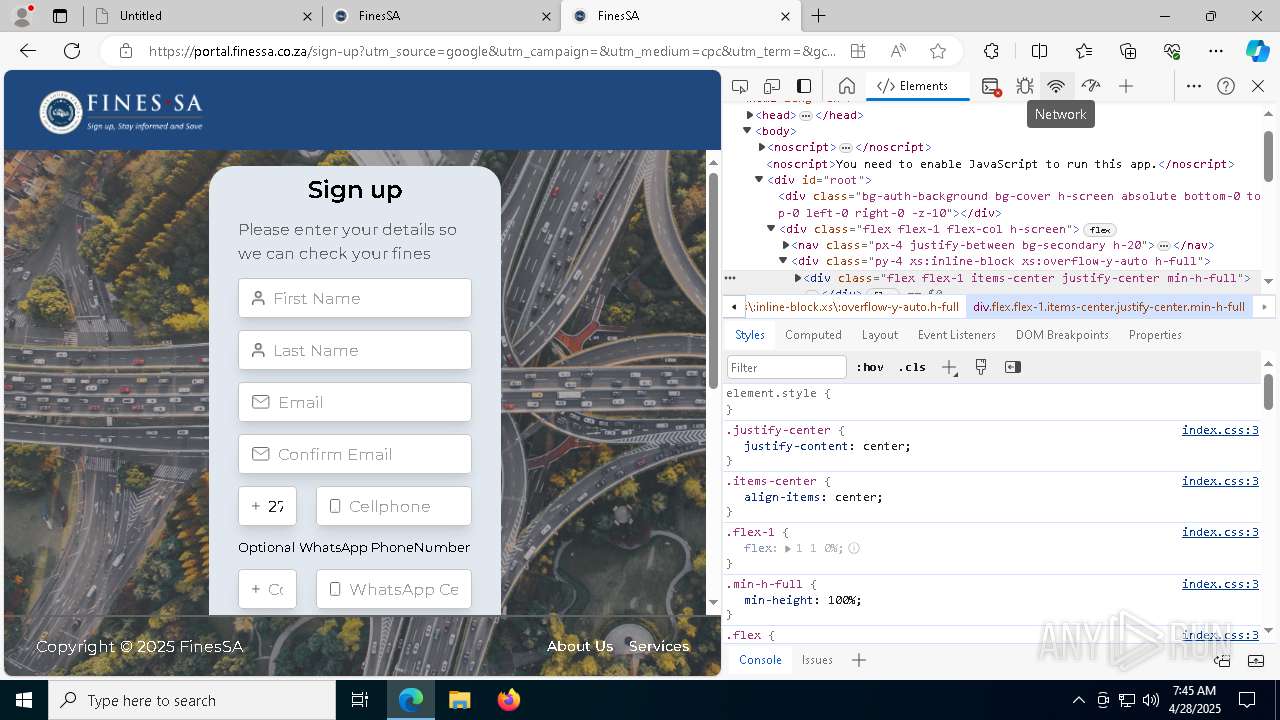Screen dimensions: 1280x720
Task: Toggle the .cls classes button
Action: 912,367
